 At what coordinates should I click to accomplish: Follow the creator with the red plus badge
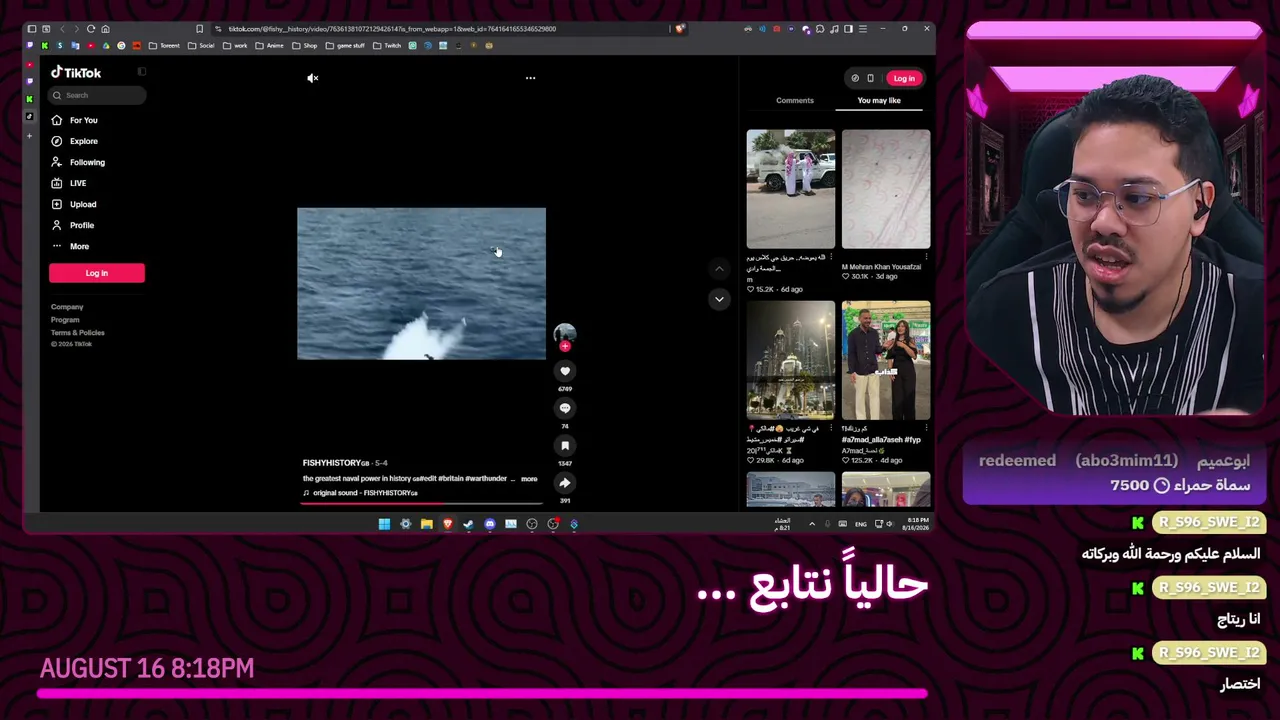click(565, 347)
